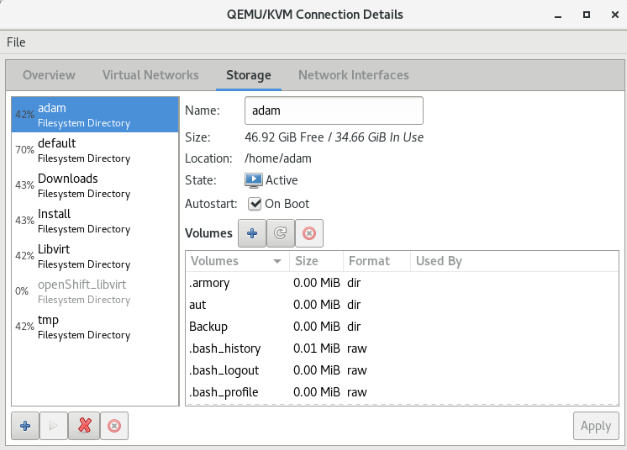Screen dimensions: 627x450
Task: Click the start pool play icon
Action: [54, 426]
